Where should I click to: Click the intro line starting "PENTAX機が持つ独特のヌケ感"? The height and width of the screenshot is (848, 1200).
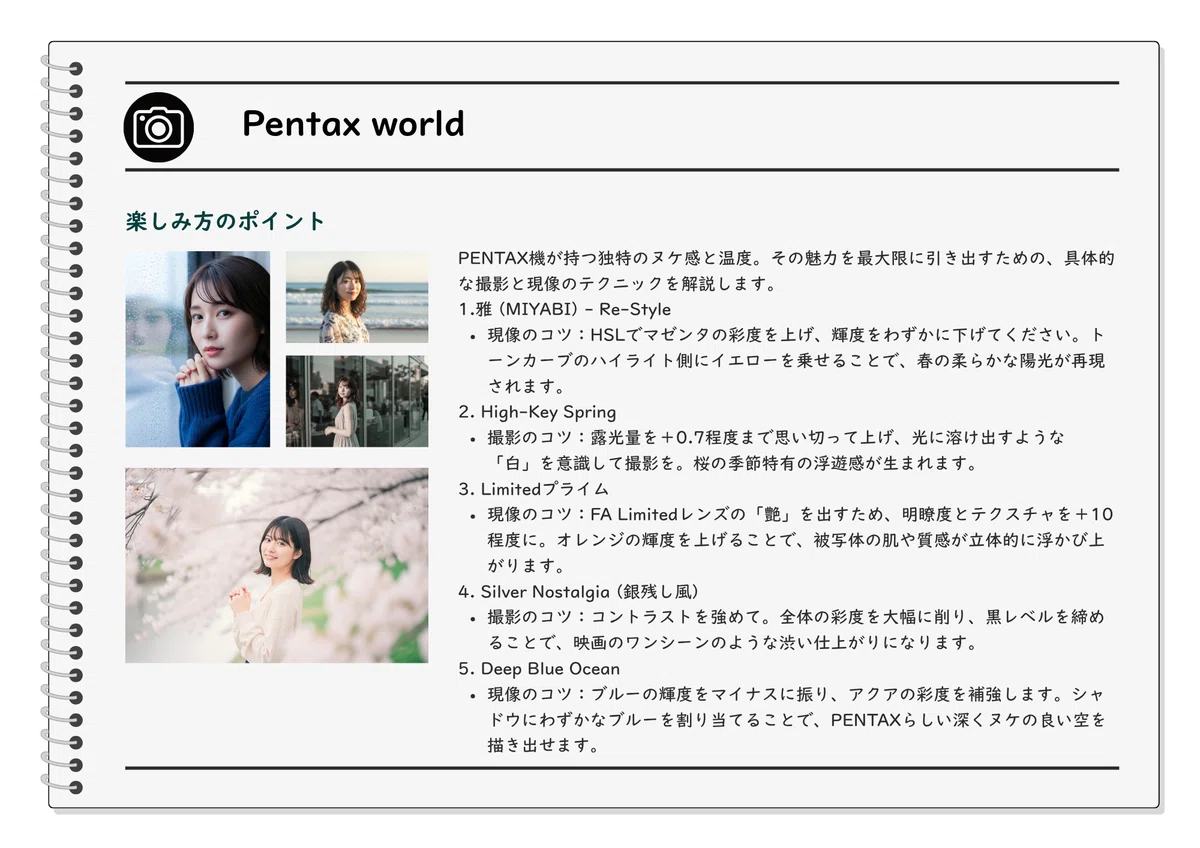click(786, 258)
